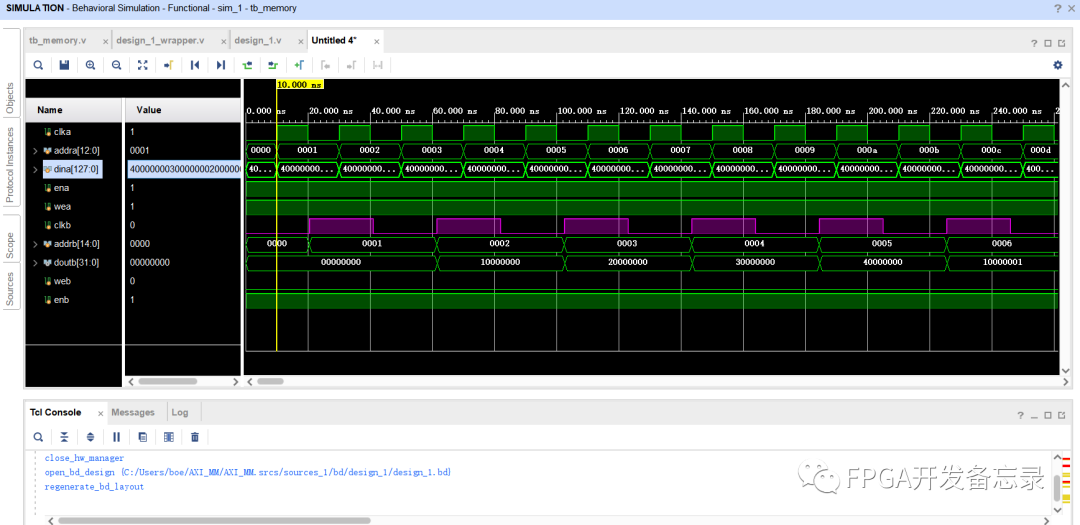Image resolution: width=1080 pixels, height=525 pixels.
Task: Zoom in on the waveform
Action: point(90,65)
